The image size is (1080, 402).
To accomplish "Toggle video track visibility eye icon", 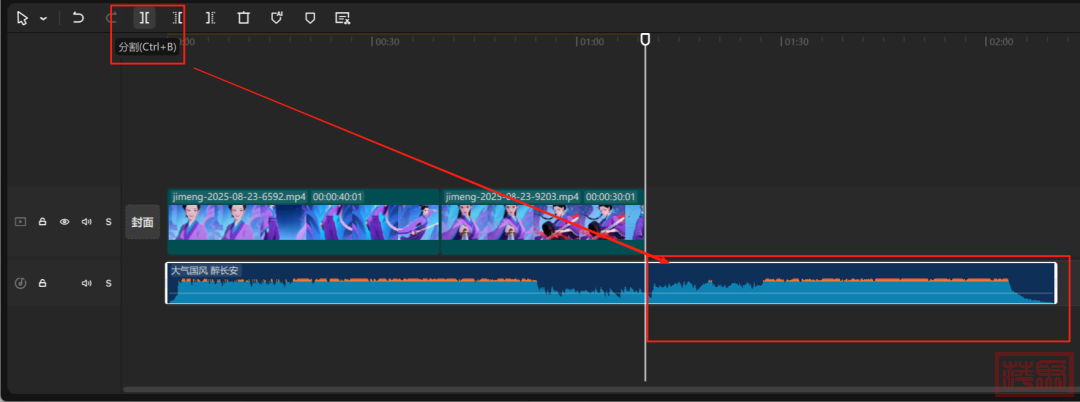I will coord(65,222).
